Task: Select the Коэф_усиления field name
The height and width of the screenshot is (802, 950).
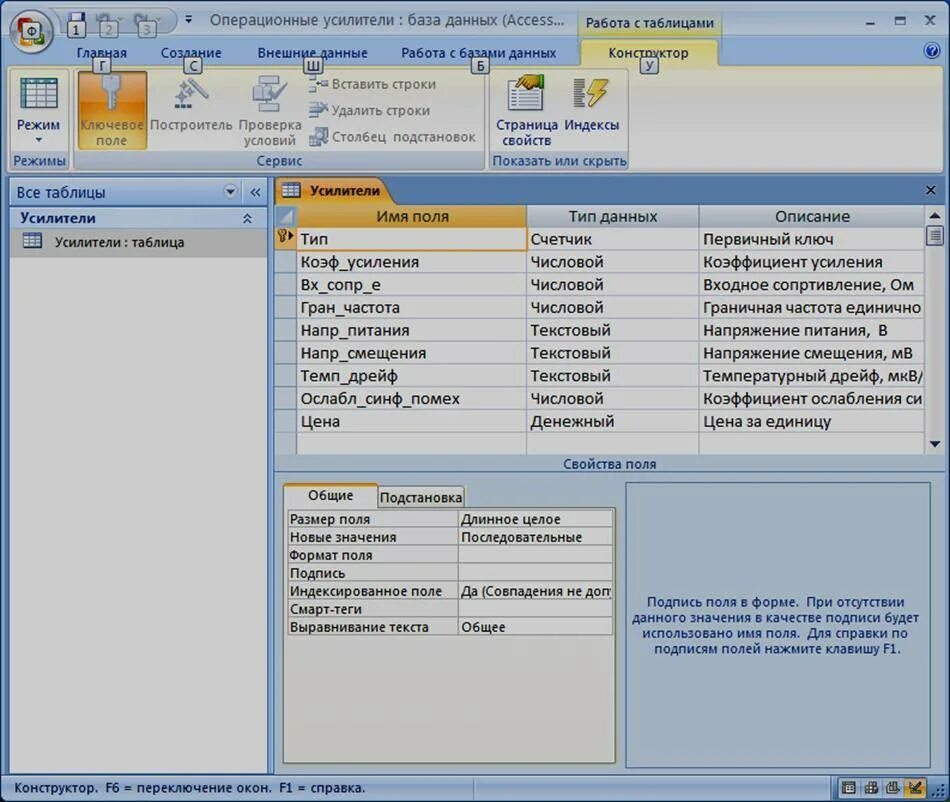Action: pyautogui.click(x=411, y=262)
